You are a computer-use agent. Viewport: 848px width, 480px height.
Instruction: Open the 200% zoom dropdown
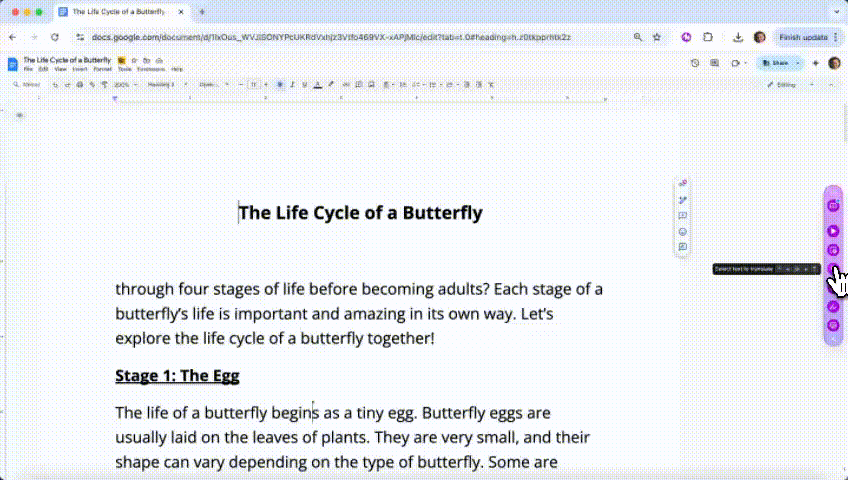point(126,85)
